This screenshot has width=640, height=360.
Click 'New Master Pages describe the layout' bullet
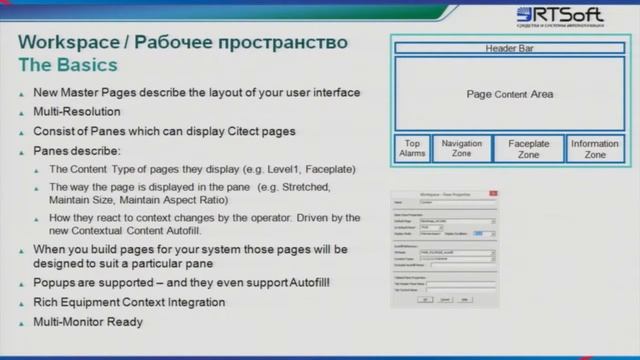[197, 93]
